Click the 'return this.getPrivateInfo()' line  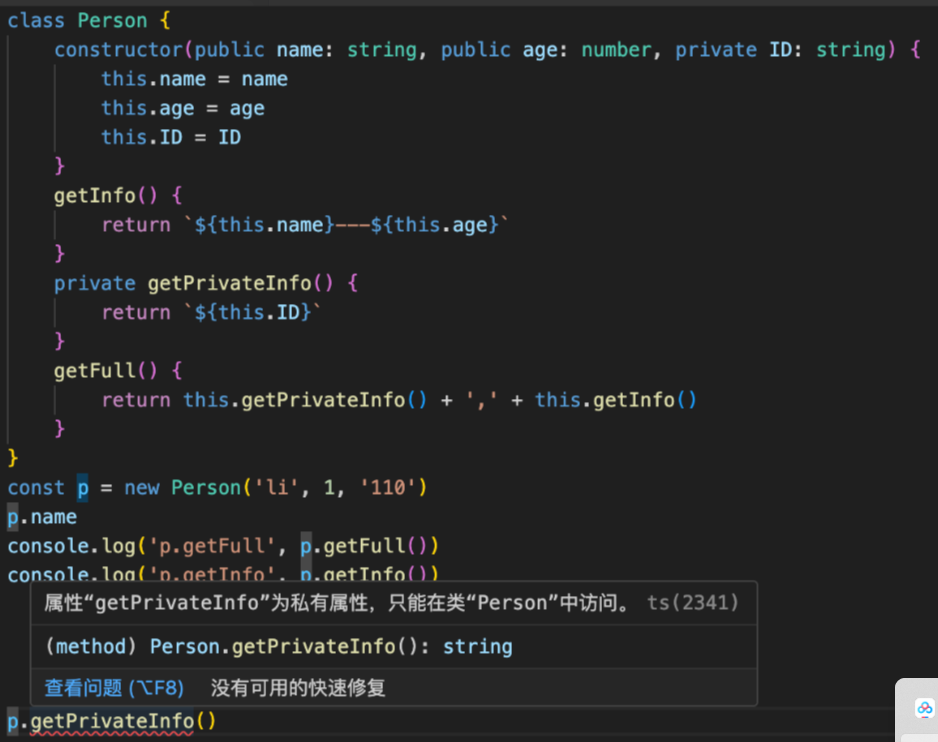tap(399, 400)
